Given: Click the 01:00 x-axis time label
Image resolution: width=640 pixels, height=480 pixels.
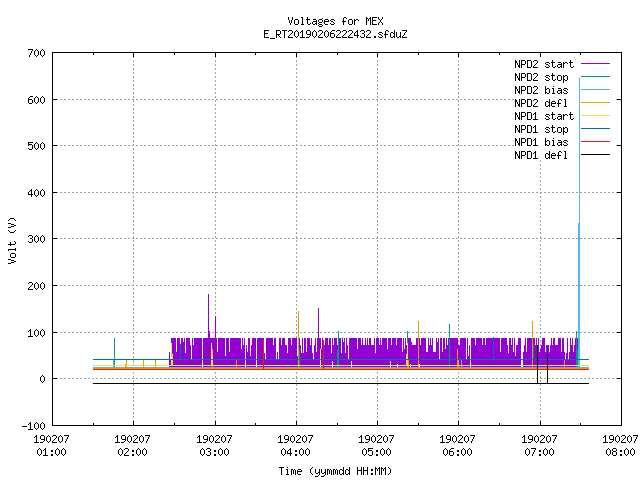Looking at the screenshot, I should [x=51, y=452].
